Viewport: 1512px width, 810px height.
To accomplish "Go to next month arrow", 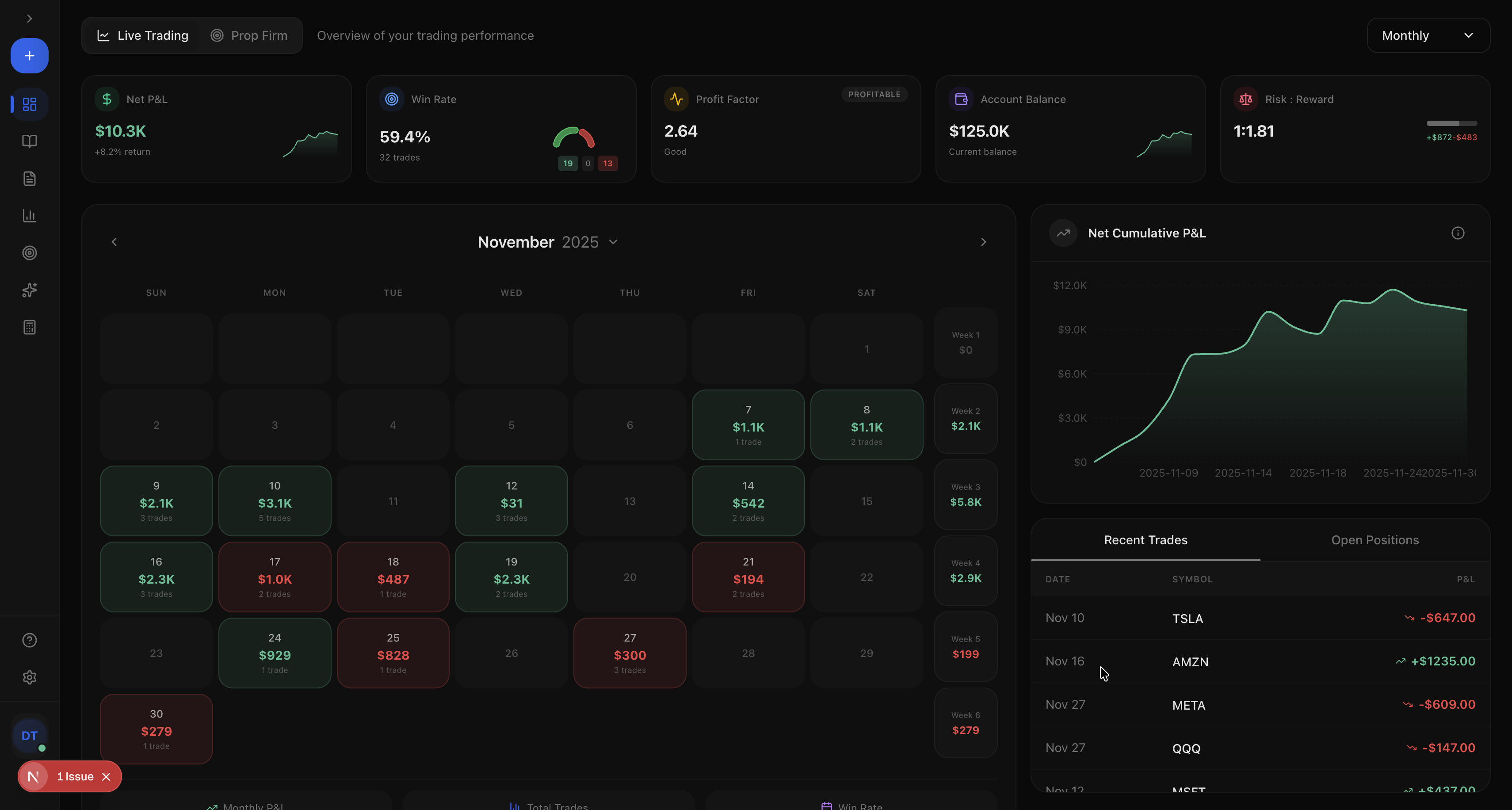I will (983, 242).
